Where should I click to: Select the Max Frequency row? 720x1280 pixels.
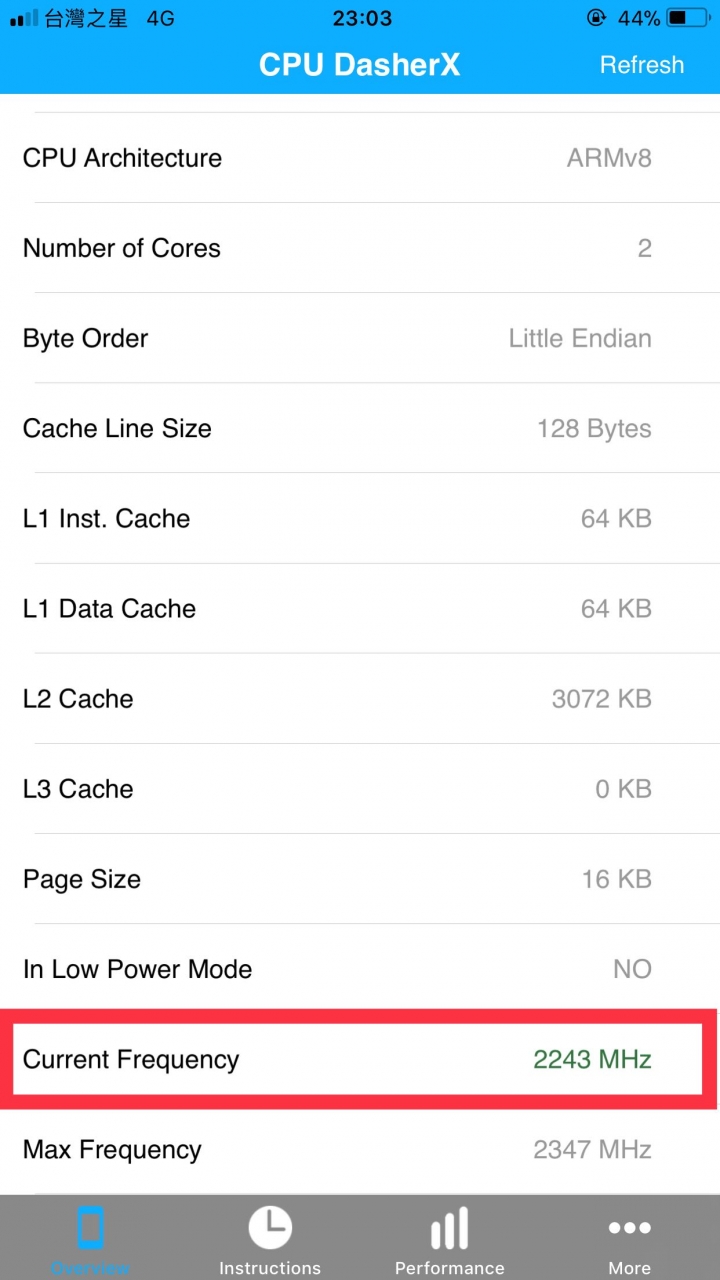pyautogui.click(x=360, y=1149)
